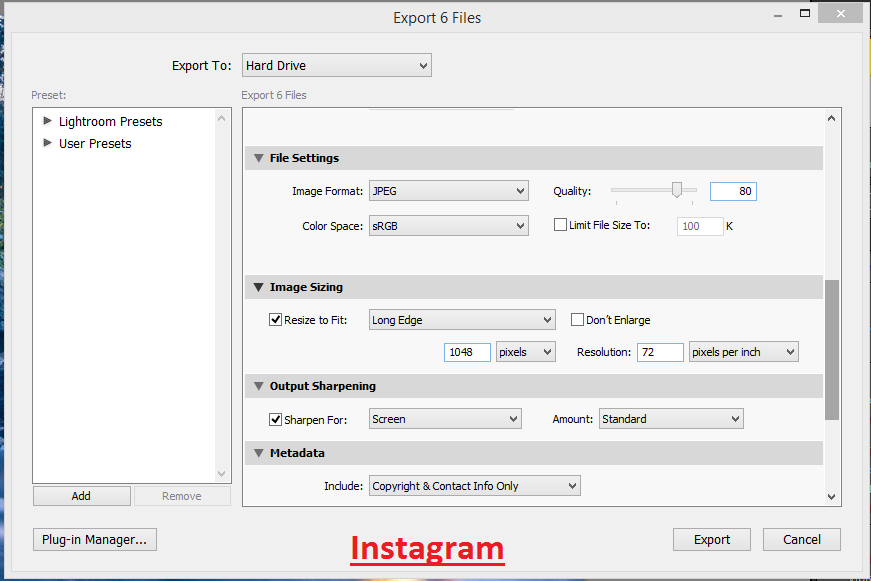Image resolution: width=871 pixels, height=581 pixels.
Task: Open the Image Format JPEG dropdown
Action: click(449, 191)
